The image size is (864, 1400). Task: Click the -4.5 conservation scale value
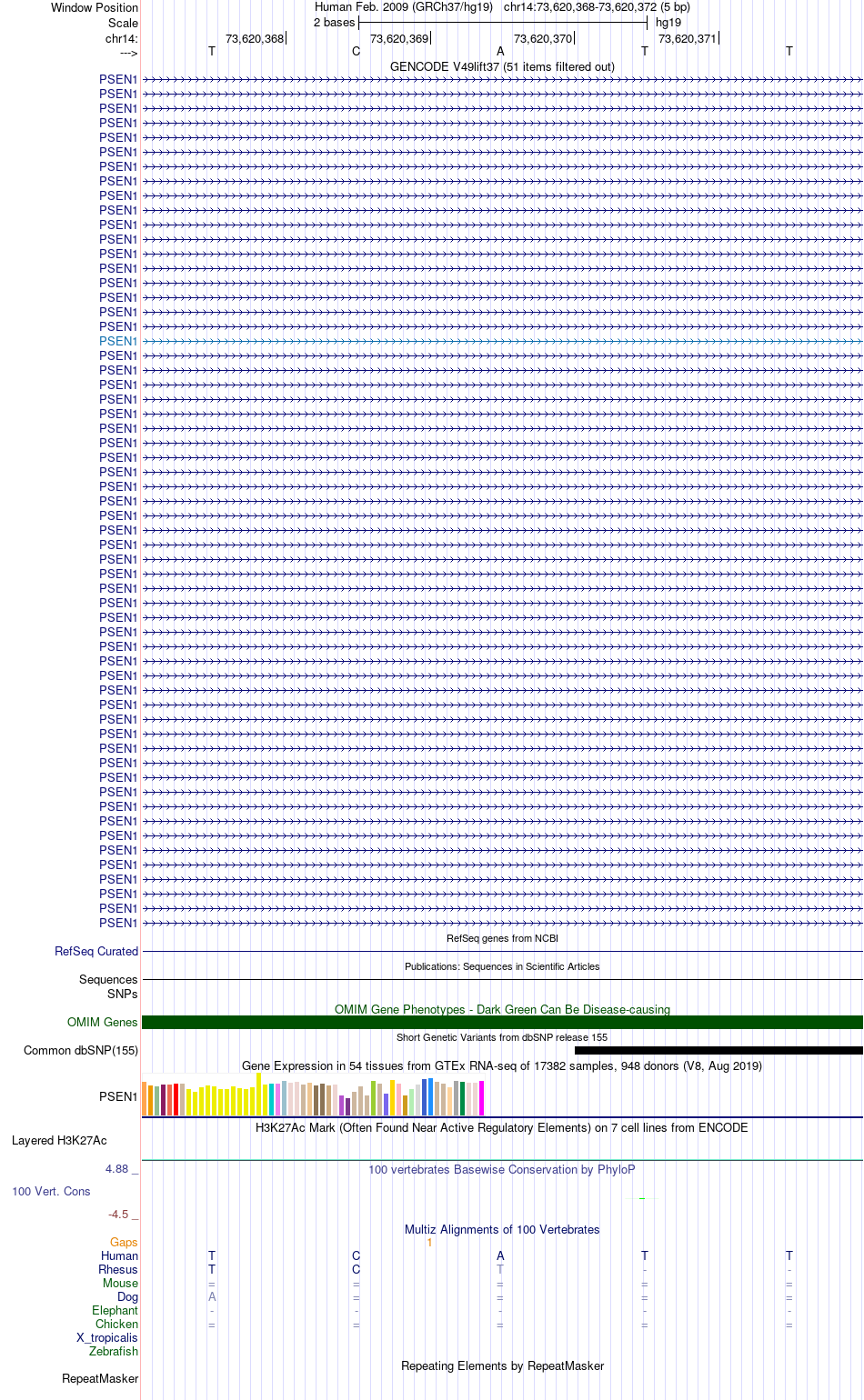118,1214
